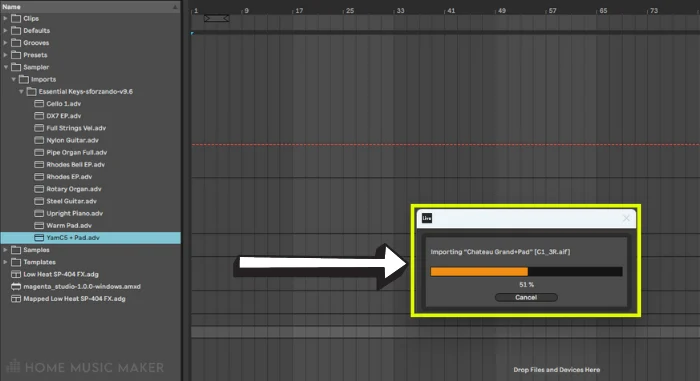Select the DX7 EP.adv file name
This screenshot has height=381, width=700.
click(64, 116)
